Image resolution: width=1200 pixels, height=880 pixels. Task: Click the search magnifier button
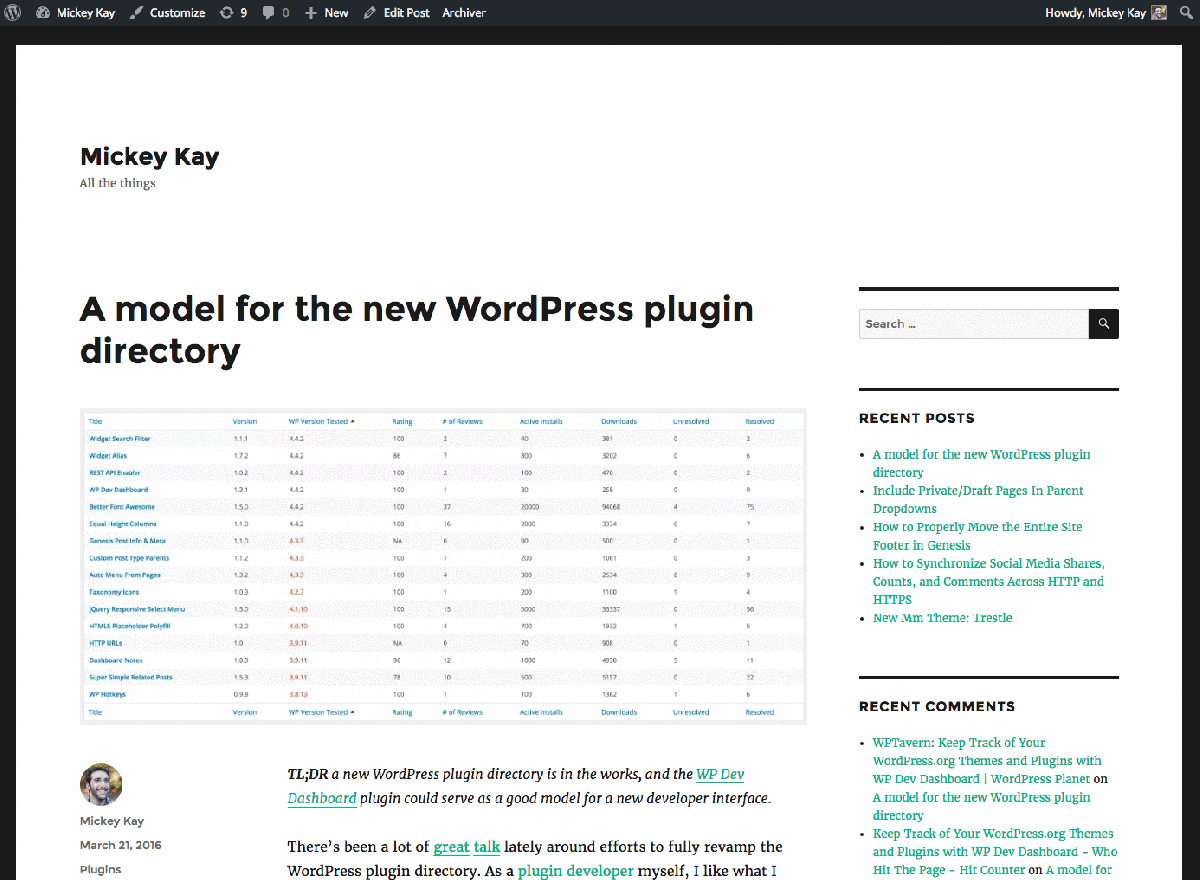(x=1104, y=324)
